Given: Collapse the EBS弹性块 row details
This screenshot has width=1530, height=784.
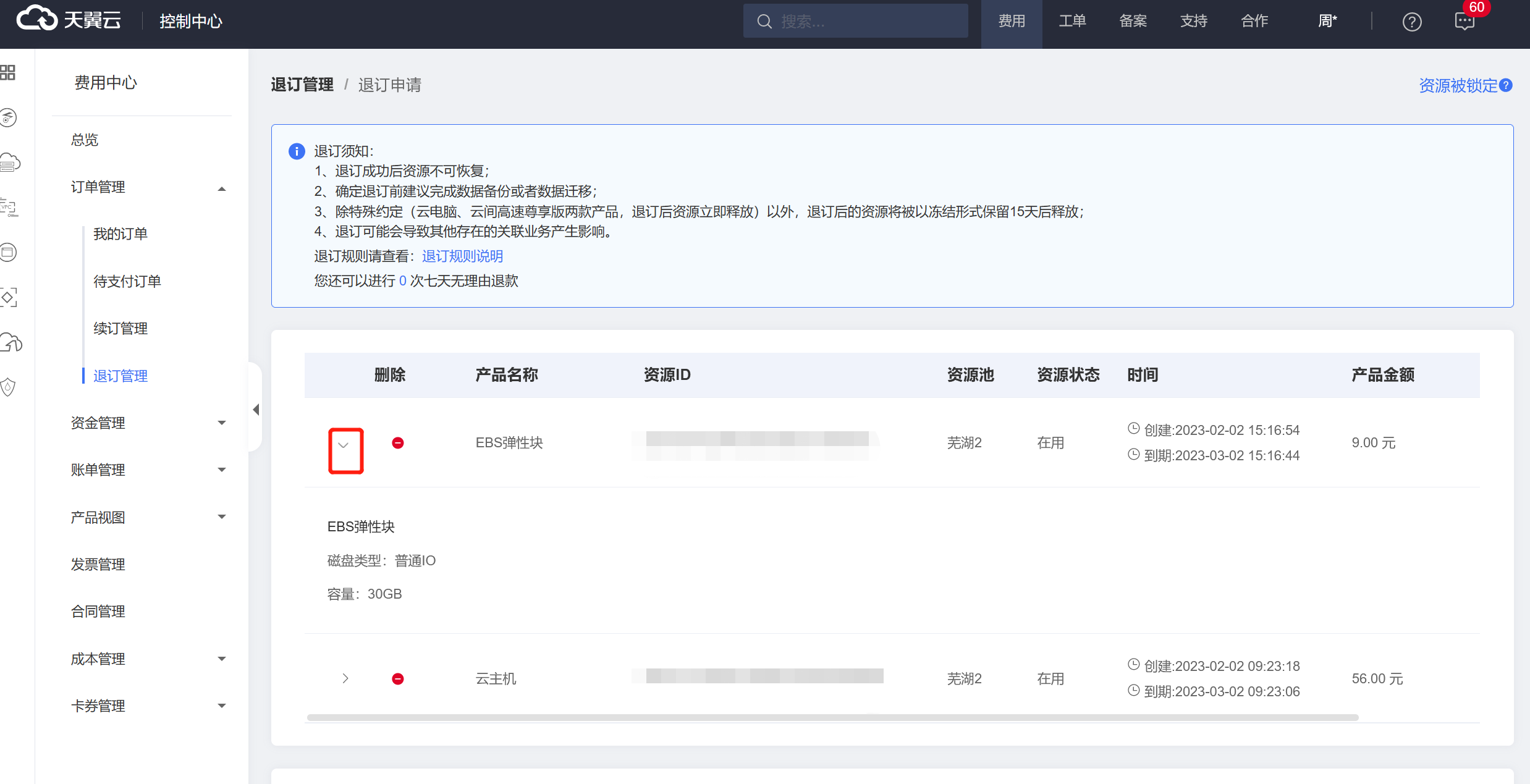Looking at the screenshot, I should (344, 445).
